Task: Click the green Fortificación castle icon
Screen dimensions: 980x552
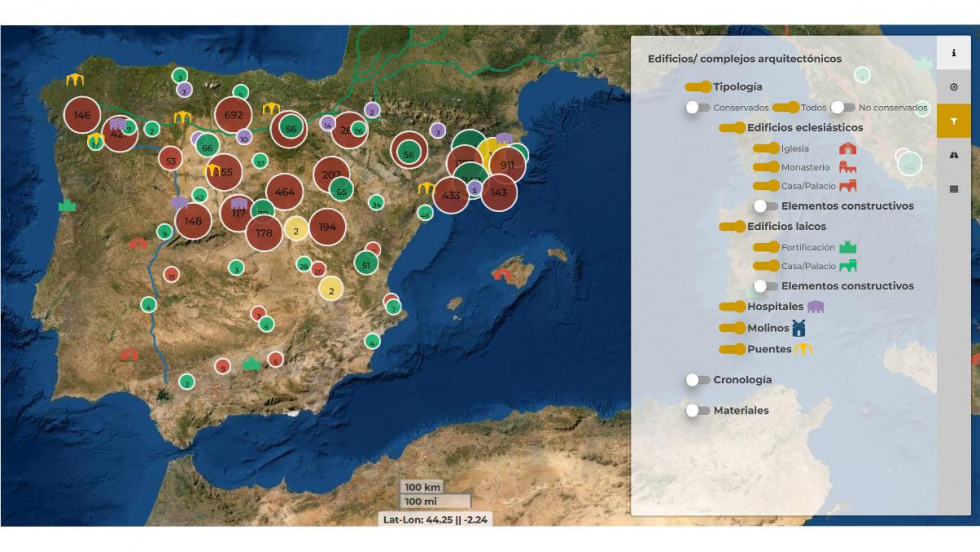Action: coord(848,247)
